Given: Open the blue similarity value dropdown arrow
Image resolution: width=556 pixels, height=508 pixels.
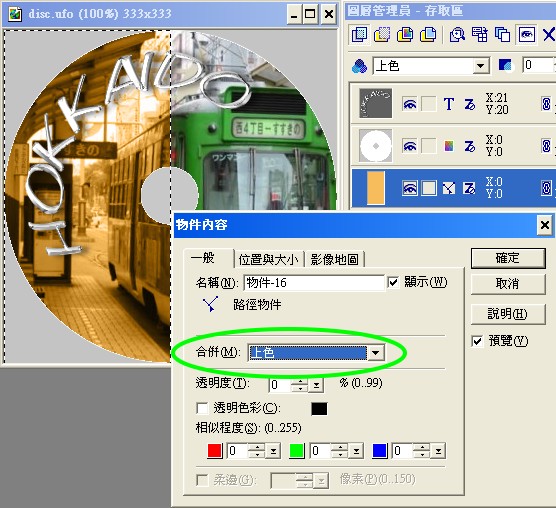Looking at the screenshot, I should click(x=438, y=451).
